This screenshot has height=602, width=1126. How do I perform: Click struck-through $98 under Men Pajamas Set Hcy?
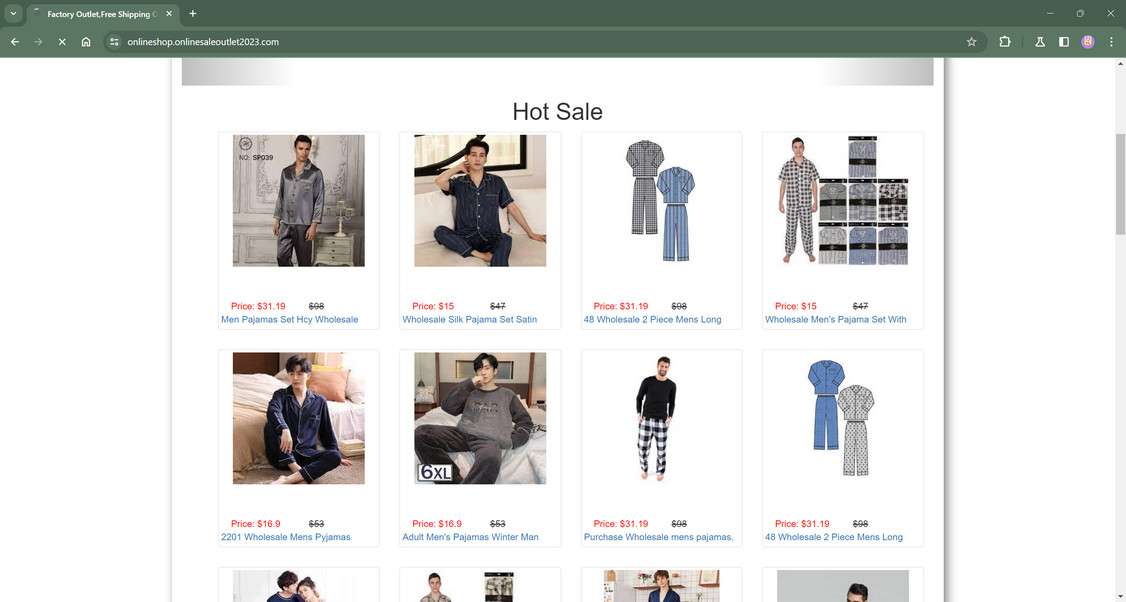[x=316, y=306]
